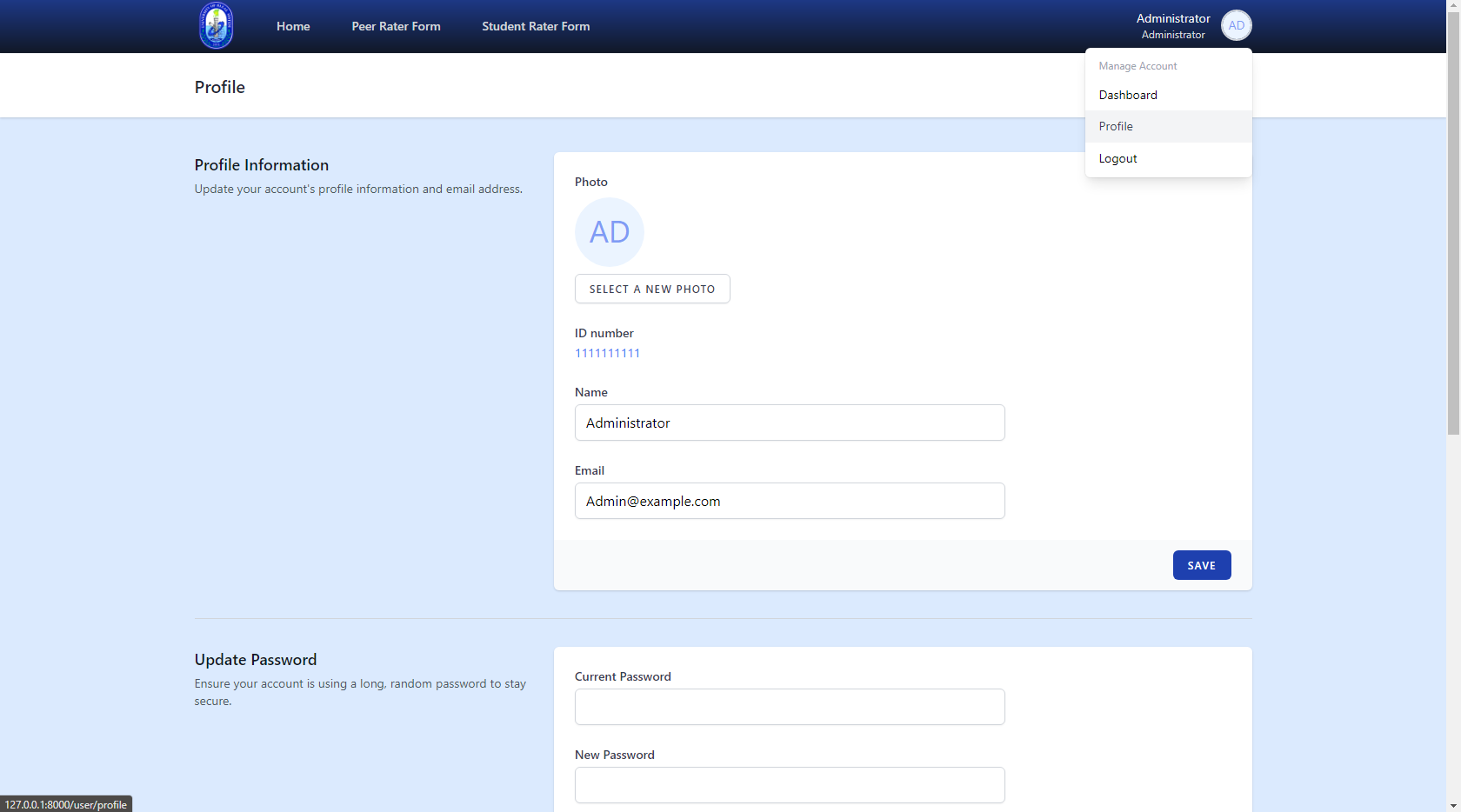Screen dimensions: 1461x812
Task: Select Profile from the Manage Account menu
Action: 1116,126
